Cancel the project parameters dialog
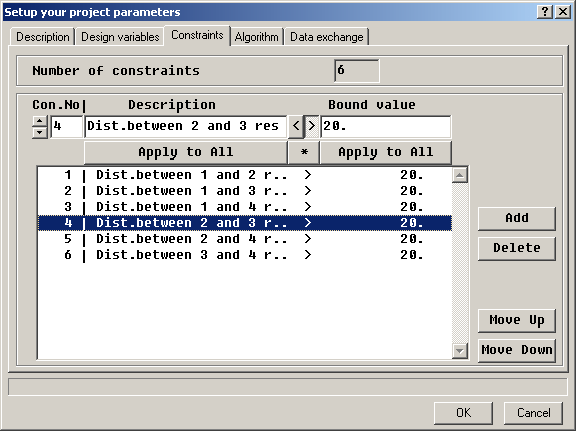The width and height of the screenshot is (576, 431). [x=533, y=413]
